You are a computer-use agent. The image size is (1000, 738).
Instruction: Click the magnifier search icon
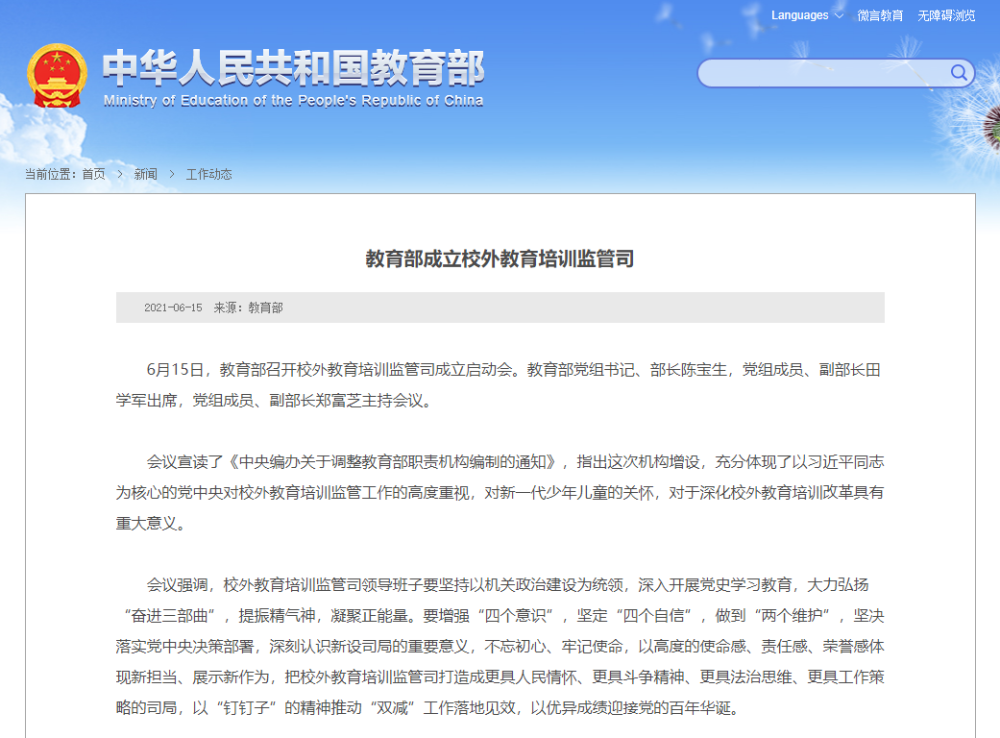(x=959, y=72)
